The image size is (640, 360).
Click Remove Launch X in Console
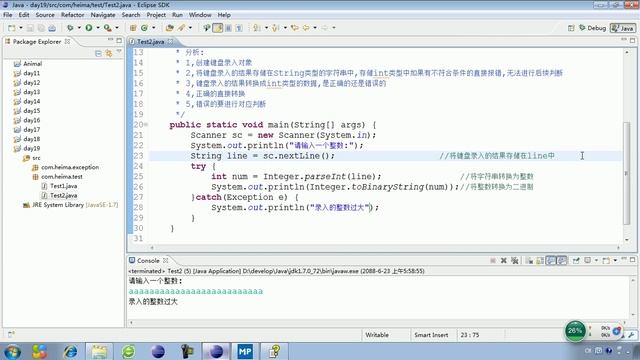click(504, 260)
